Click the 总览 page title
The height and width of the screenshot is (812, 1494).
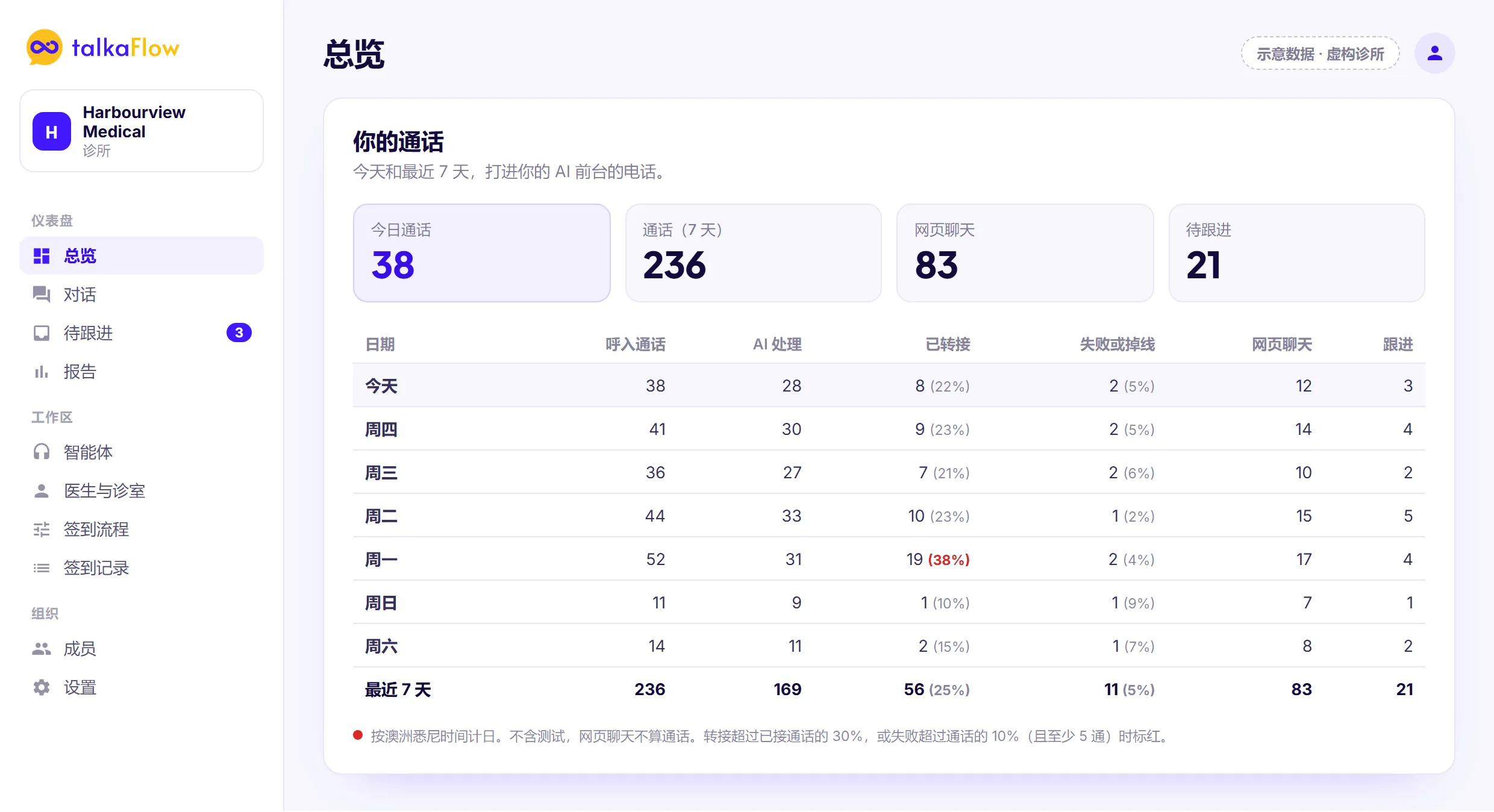point(354,54)
